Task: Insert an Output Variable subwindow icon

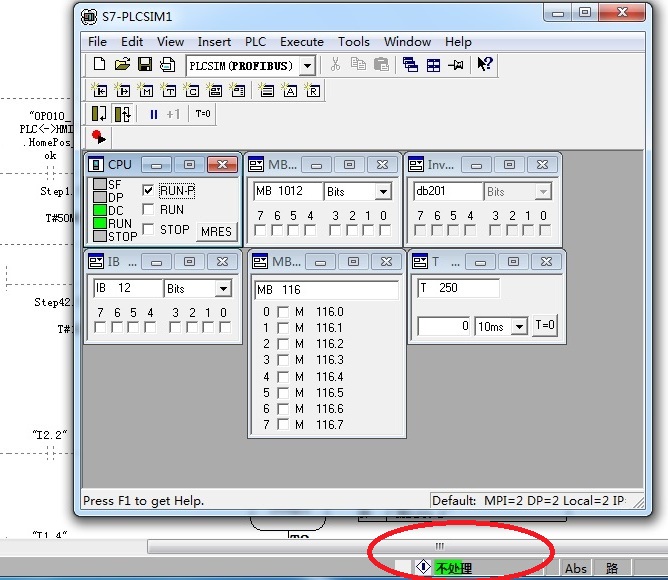Action: click(x=122, y=90)
